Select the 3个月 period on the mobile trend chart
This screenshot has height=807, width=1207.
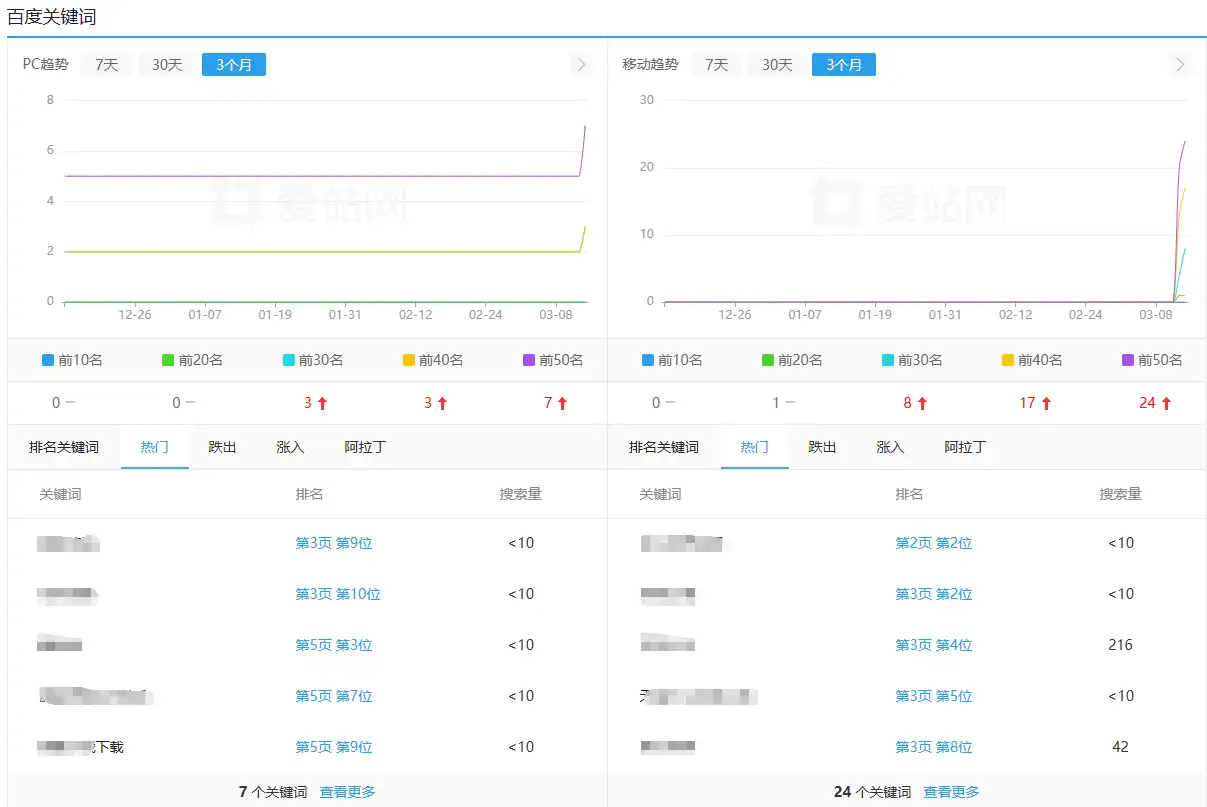point(844,64)
